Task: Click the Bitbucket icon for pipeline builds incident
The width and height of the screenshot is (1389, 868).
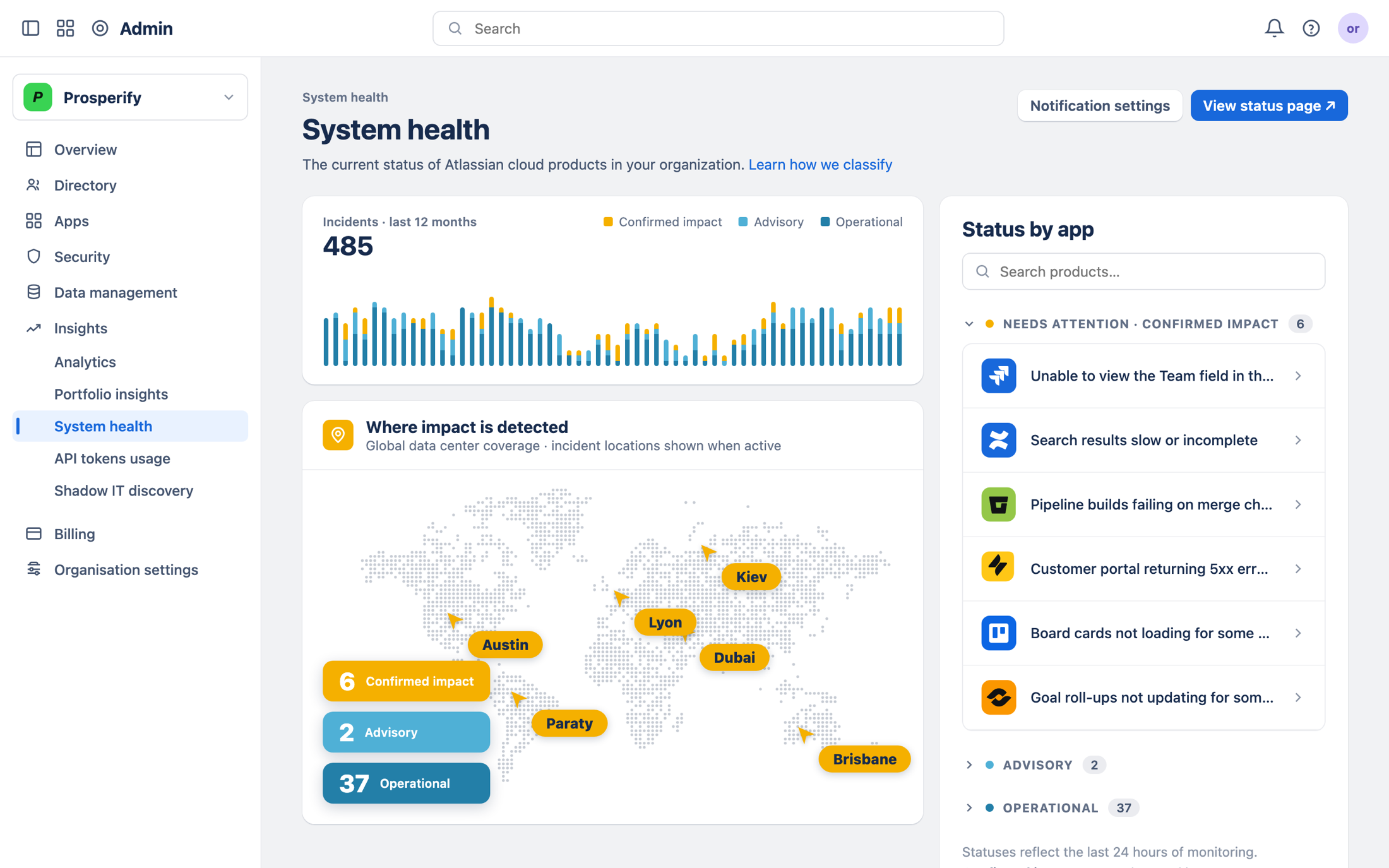Action: pos(998,504)
